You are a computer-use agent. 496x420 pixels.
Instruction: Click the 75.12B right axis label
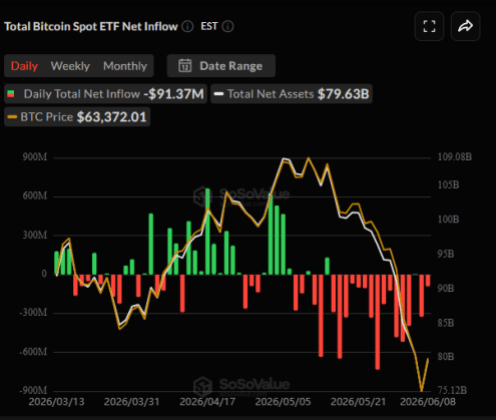452,390
